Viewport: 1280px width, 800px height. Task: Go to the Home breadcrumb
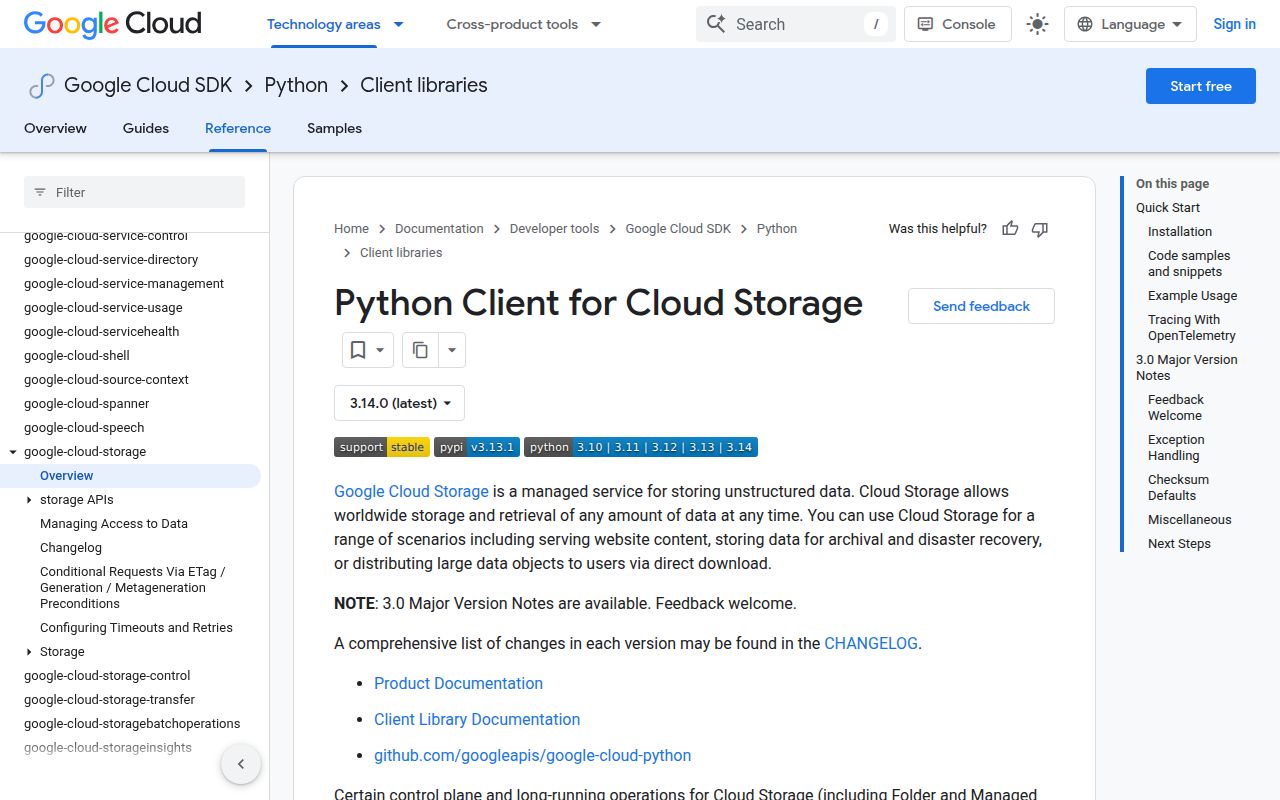[351, 229]
